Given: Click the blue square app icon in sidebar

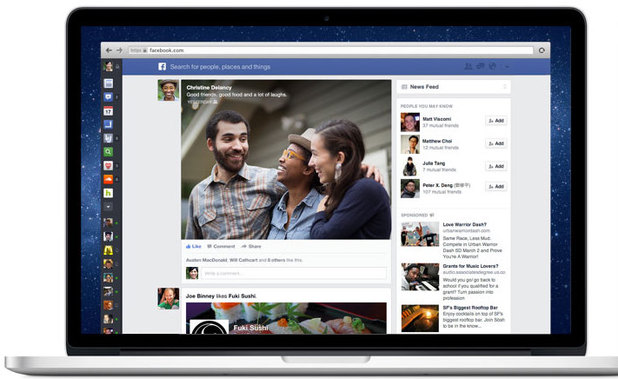Looking at the screenshot, I should [x=108, y=124].
